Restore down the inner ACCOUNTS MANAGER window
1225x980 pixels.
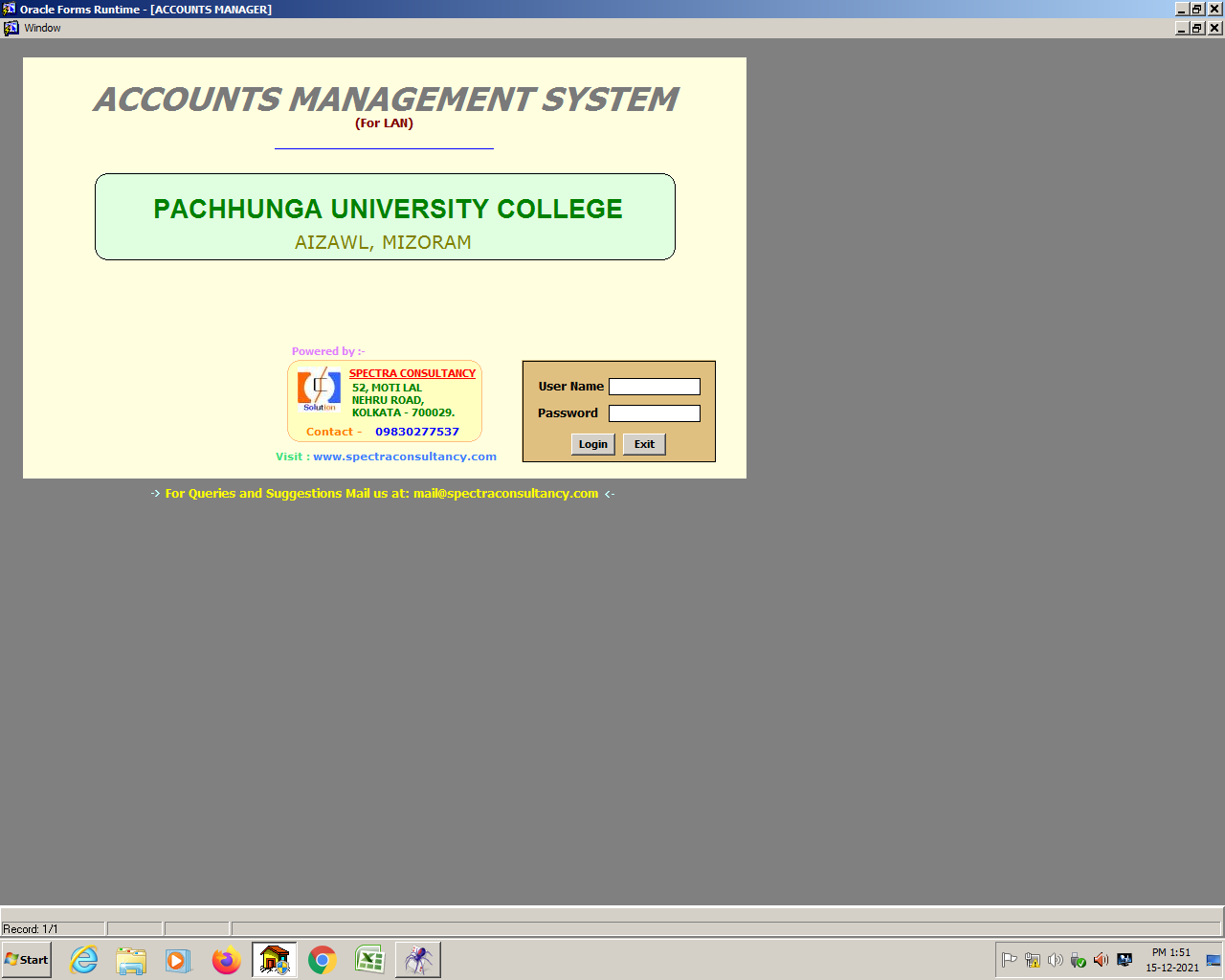tap(1197, 28)
